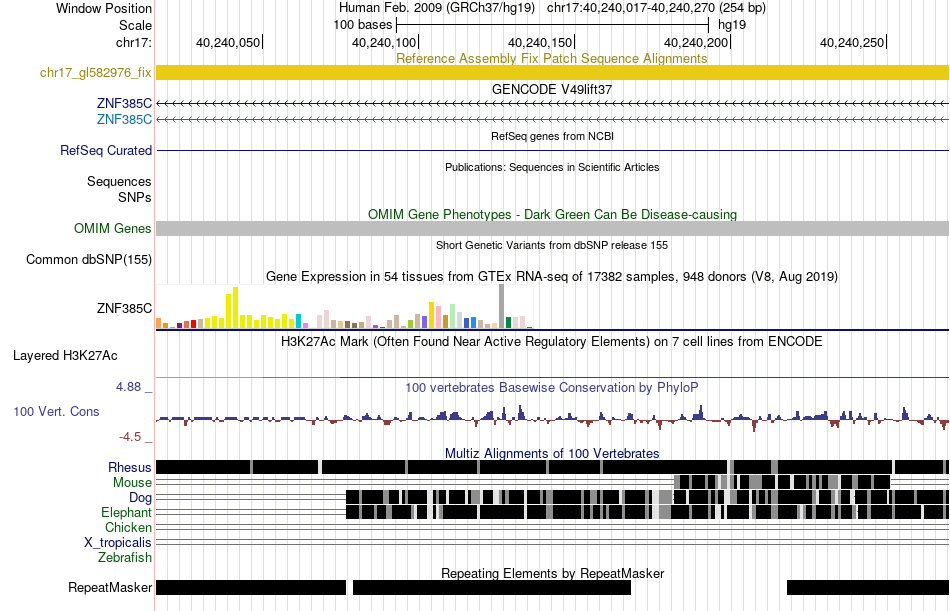950x611 pixels.
Task: Click the OMIM Genes track label
Action: point(113,229)
